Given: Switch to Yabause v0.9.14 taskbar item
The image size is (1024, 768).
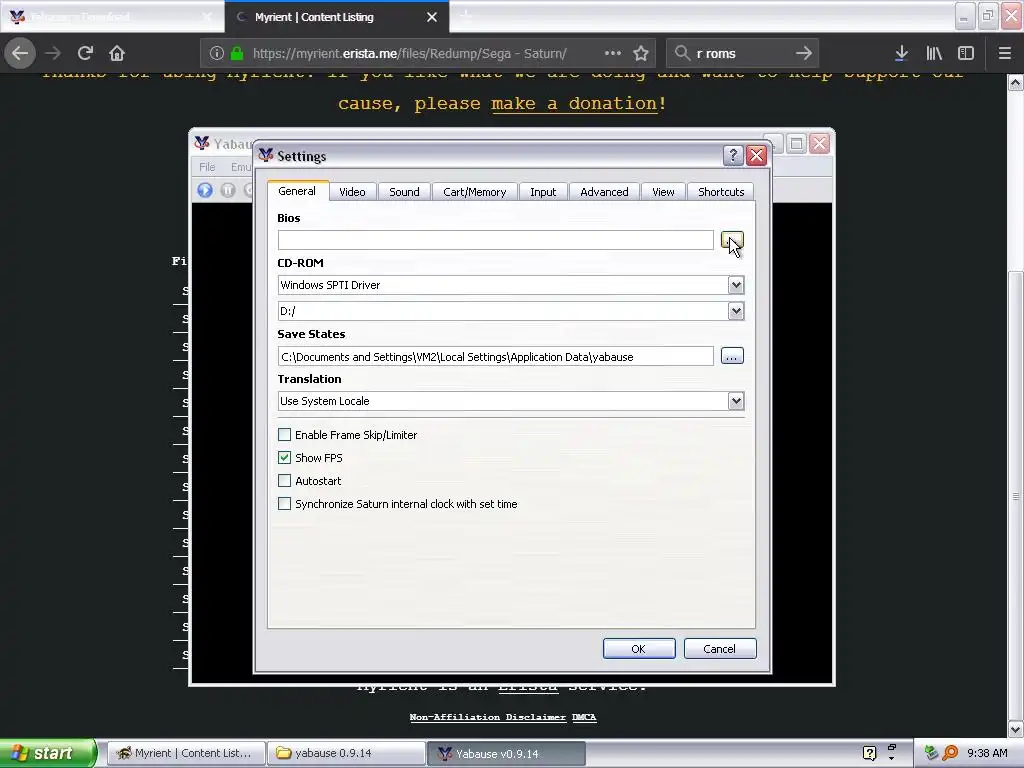Looking at the screenshot, I should point(506,753).
